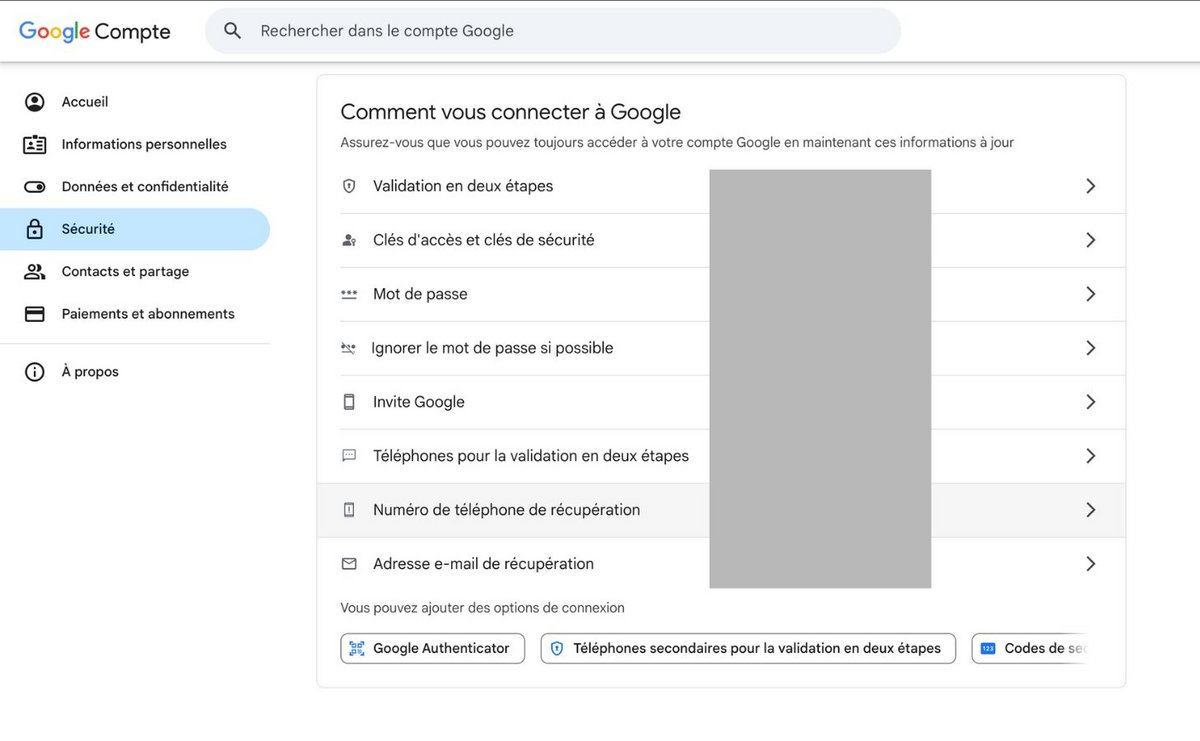Screen dimensions: 1200x741
Task: Click the search magnifier icon
Action: (233, 31)
